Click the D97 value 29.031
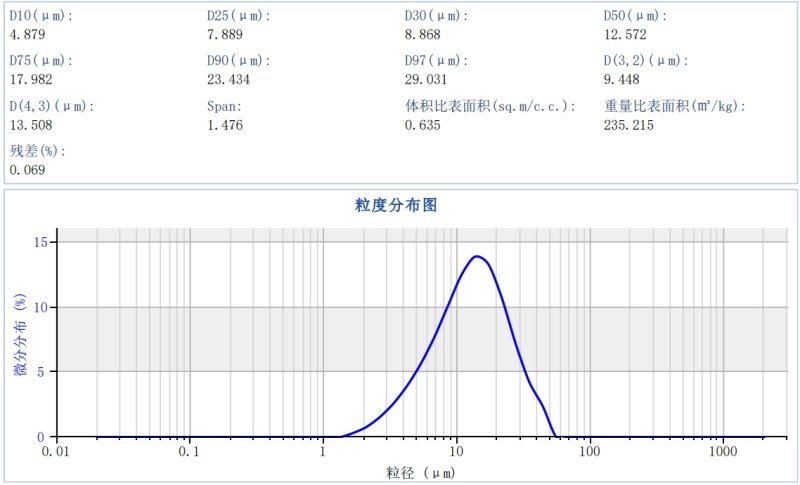 426,80
